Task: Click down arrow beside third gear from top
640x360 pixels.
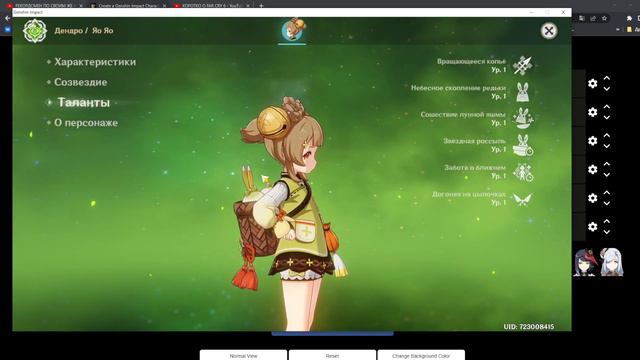Action: (x=607, y=146)
